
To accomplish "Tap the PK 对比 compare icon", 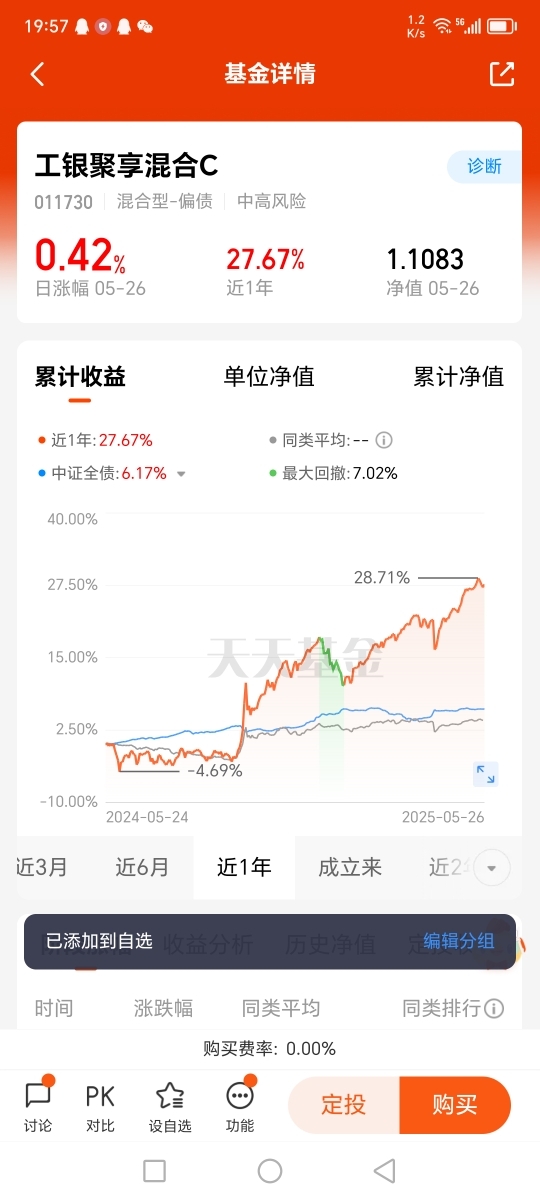I will 100,1105.
